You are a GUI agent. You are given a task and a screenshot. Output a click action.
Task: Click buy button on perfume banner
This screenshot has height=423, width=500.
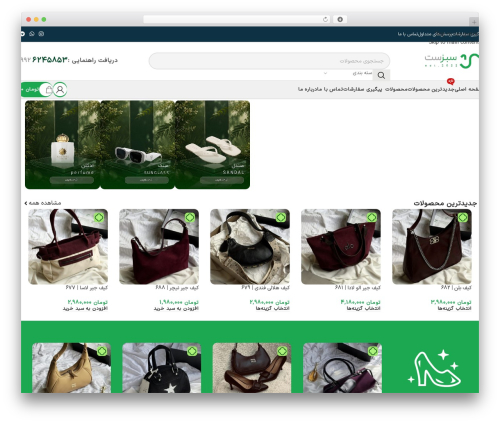[72, 180]
